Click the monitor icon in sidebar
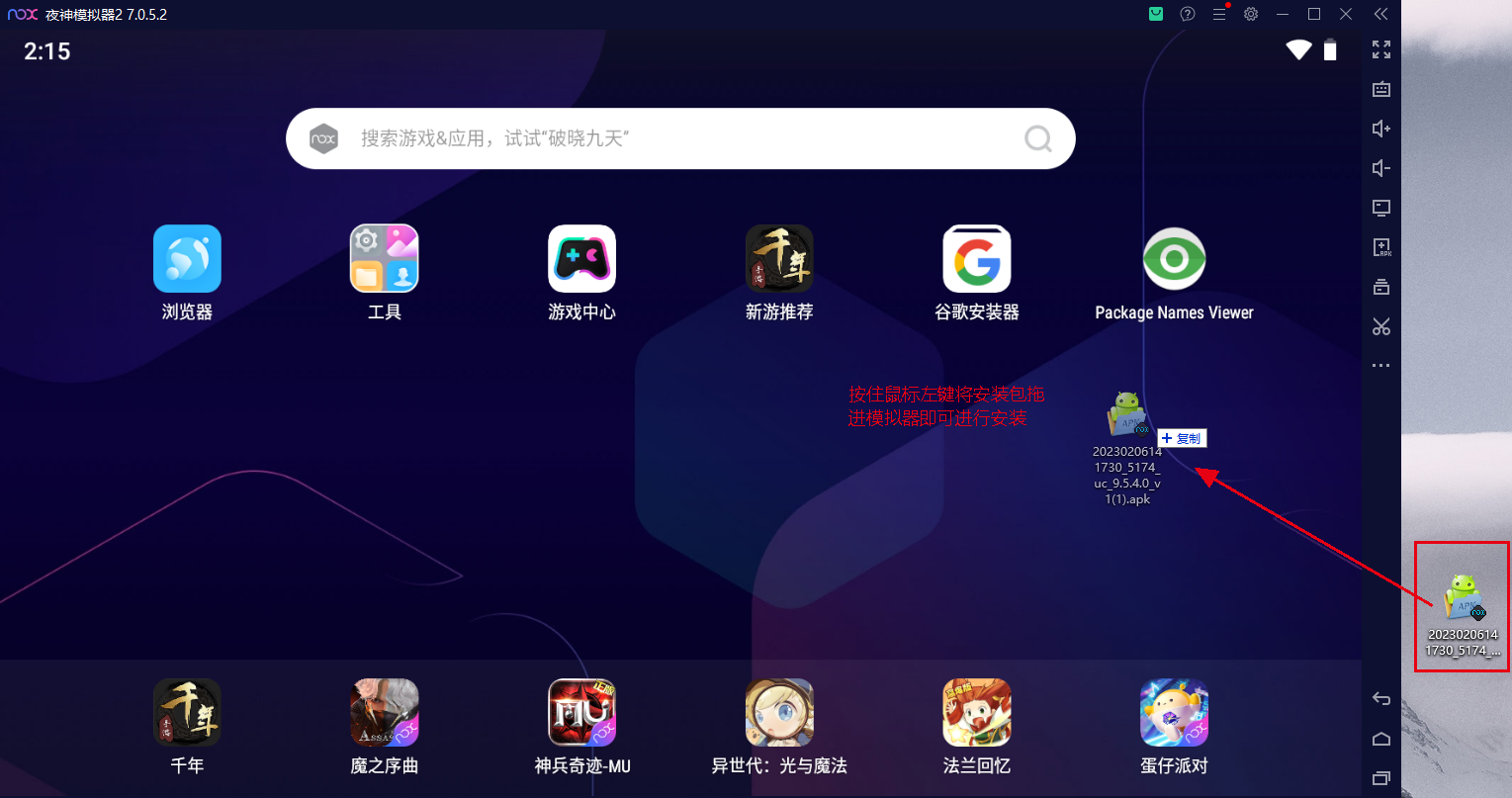Viewport: 1512px width, 798px height. pyautogui.click(x=1381, y=208)
